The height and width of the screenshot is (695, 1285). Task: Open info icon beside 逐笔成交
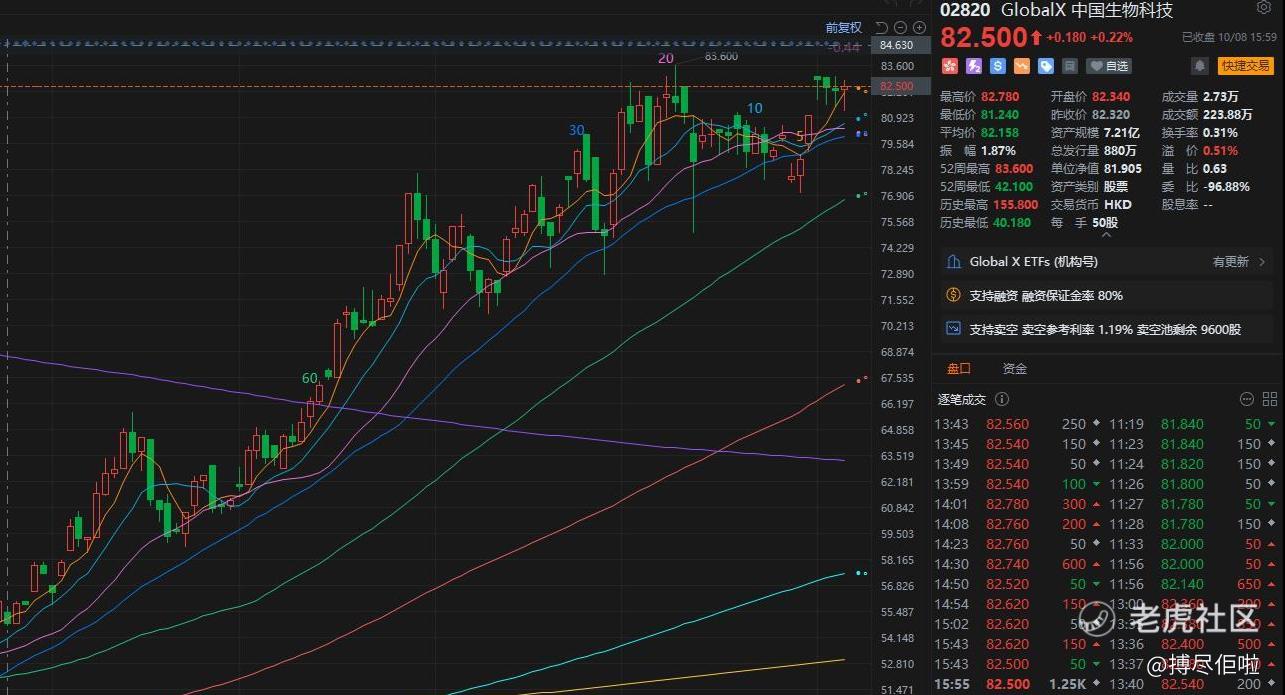pyautogui.click(x=1002, y=399)
